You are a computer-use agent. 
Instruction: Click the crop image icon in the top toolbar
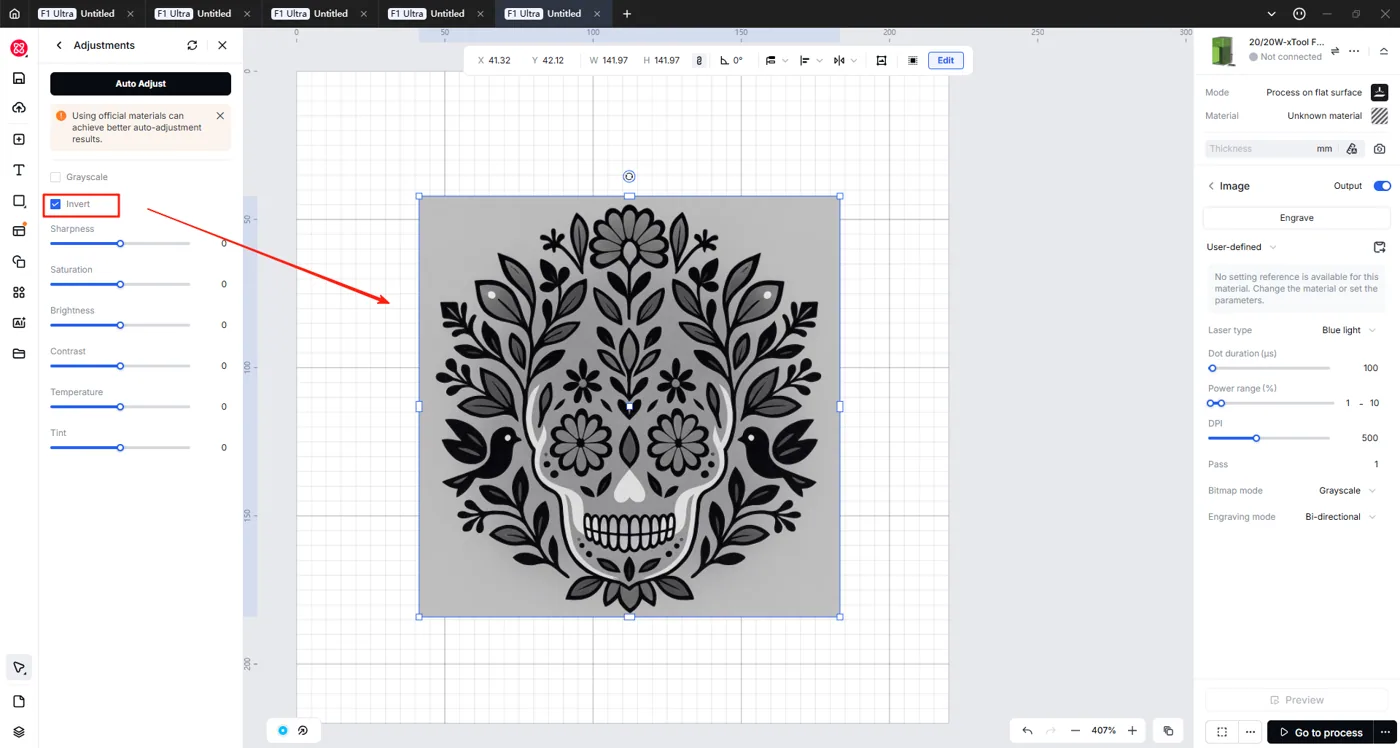point(881,60)
